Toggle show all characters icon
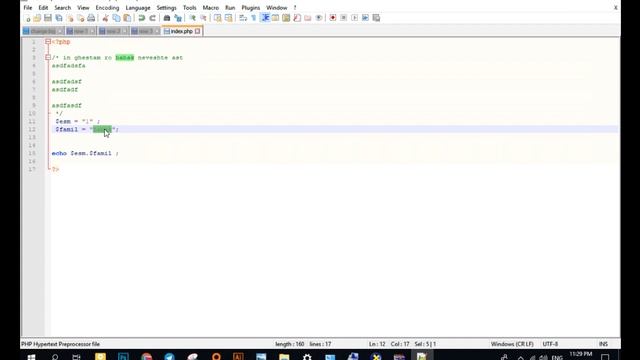This screenshot has width=640, height=360. (x=253, y=18)
